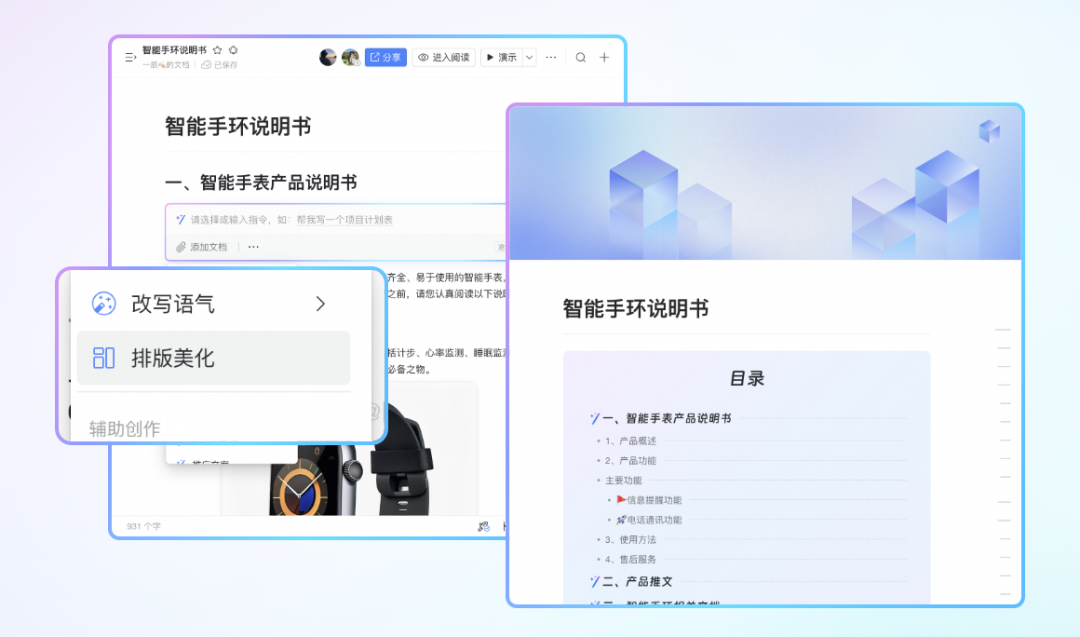Click the 智能手环说明书 title in editor

(238, 127)
